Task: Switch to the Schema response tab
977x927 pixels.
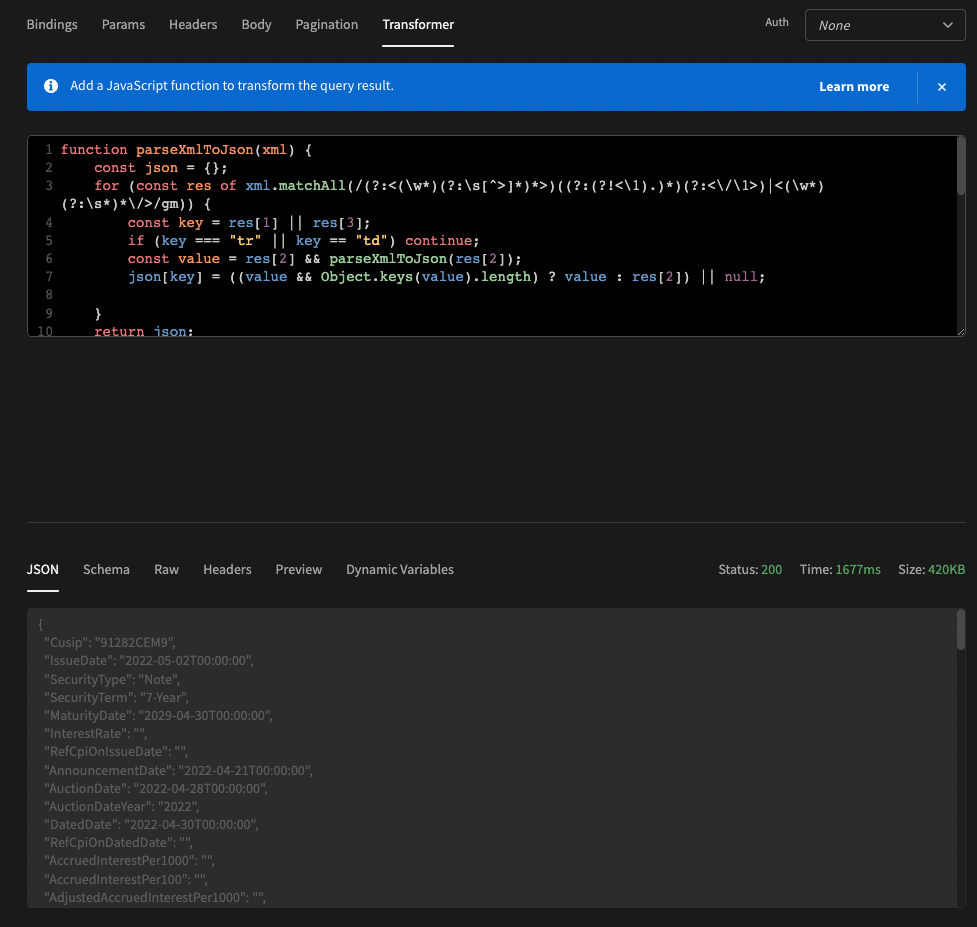Action: (x=107, y=569)
